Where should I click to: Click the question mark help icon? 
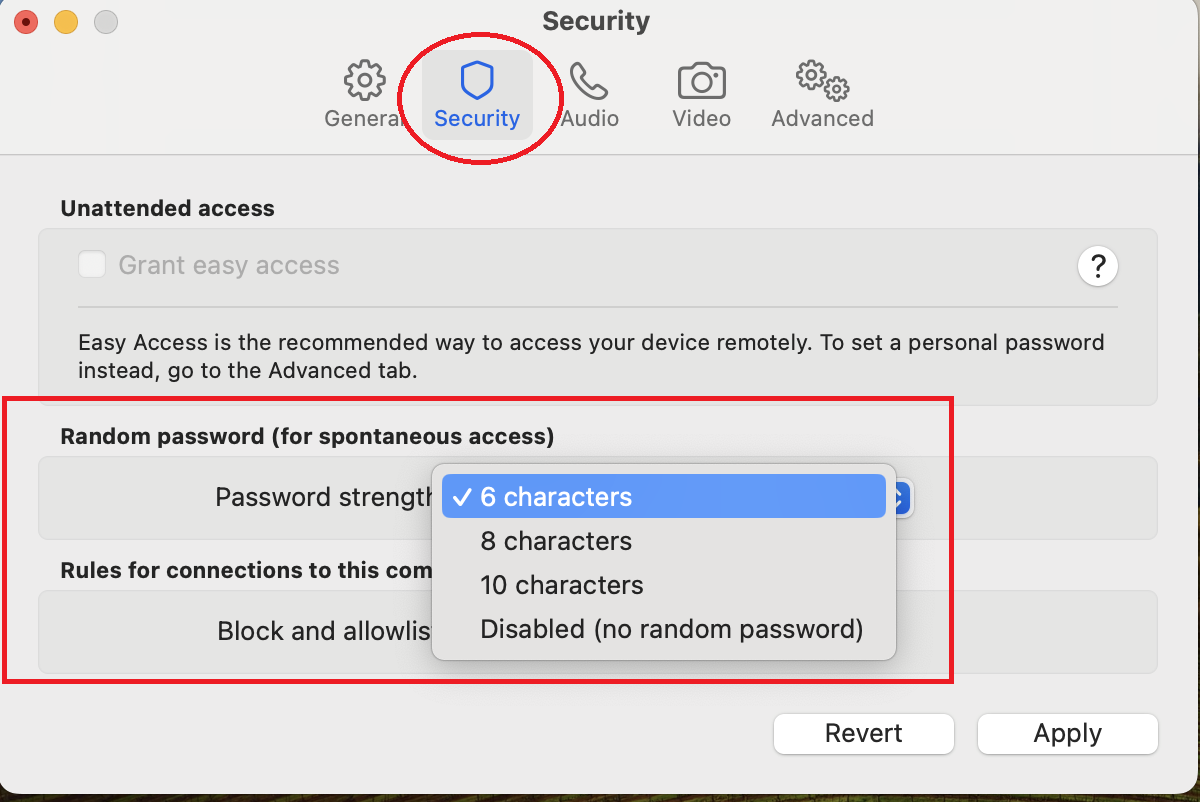[1097, 266]
